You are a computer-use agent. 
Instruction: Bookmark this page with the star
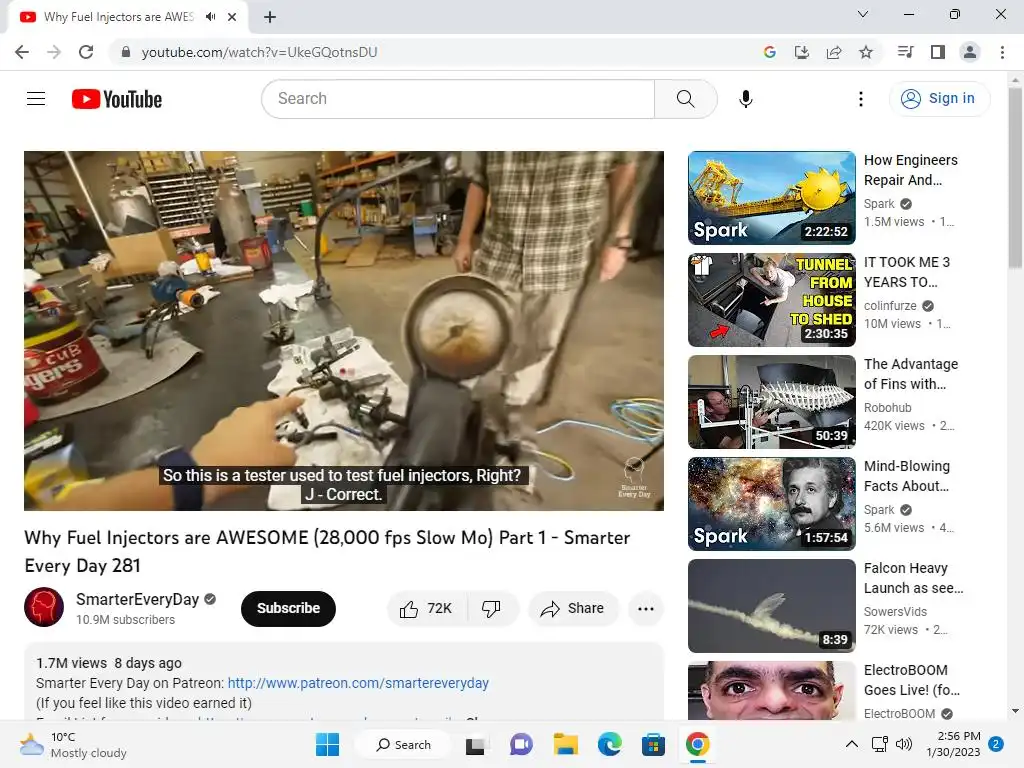(x=866, y=52)
